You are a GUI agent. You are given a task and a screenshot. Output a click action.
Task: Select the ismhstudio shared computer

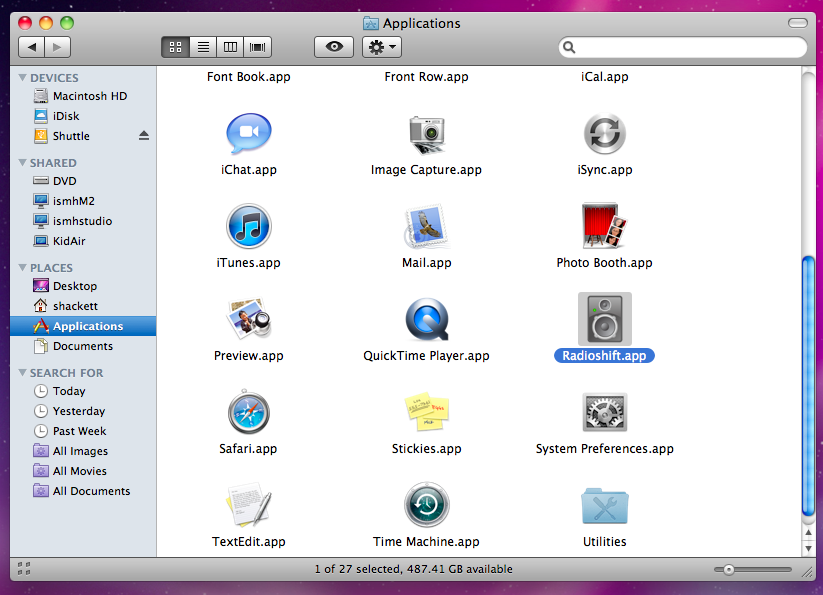(83, 221)
